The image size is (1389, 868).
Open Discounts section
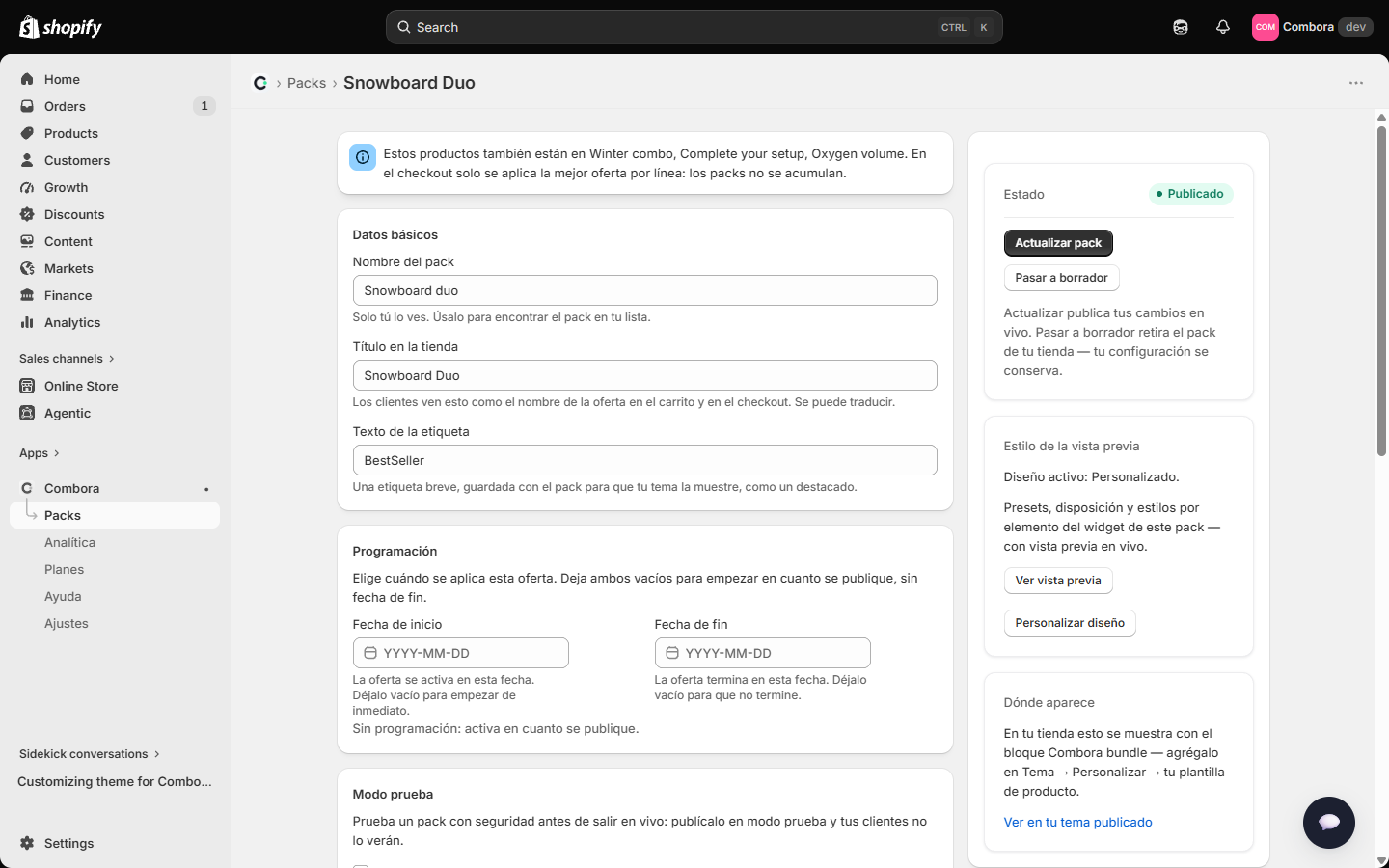pos(116,214)
